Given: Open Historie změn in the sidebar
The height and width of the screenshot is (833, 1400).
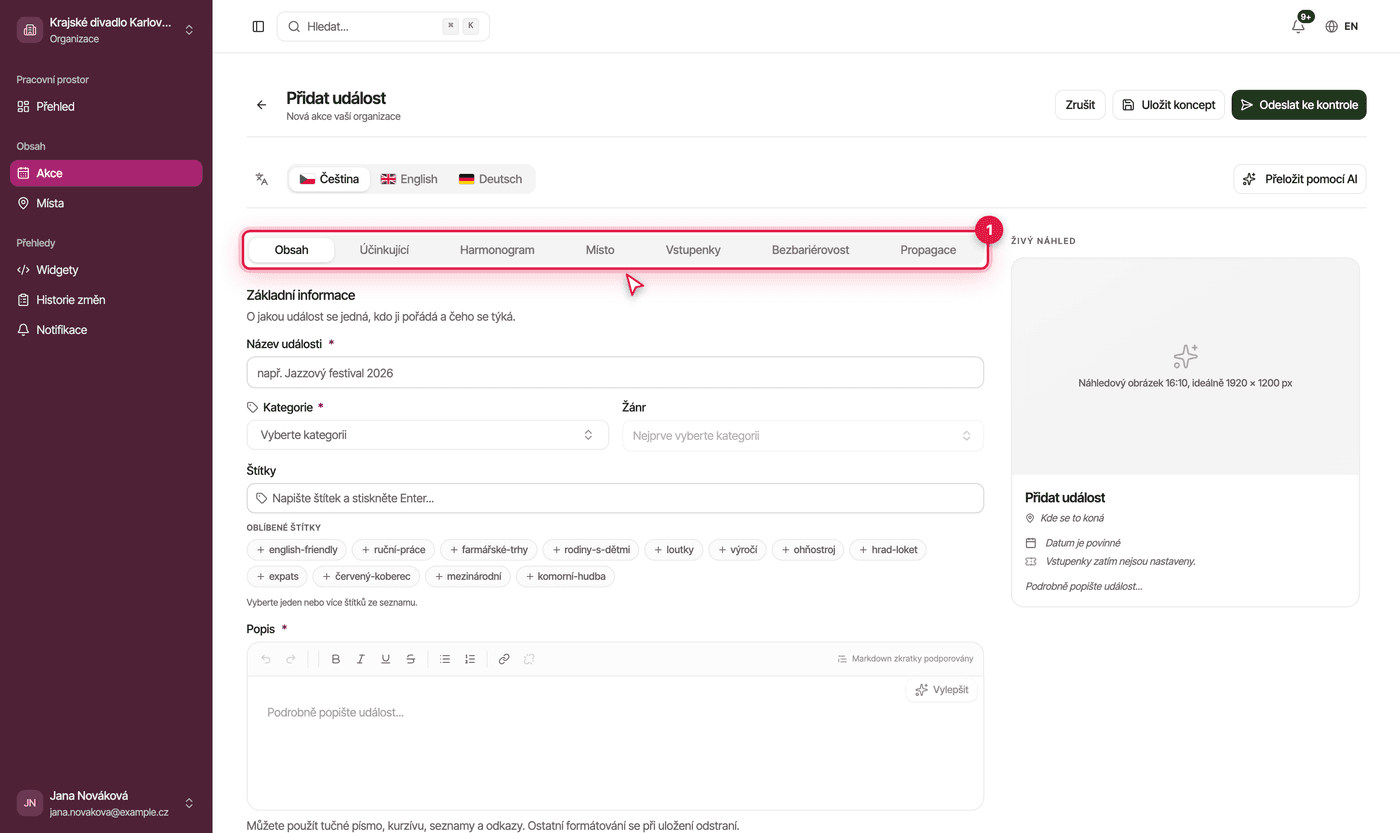Looking at the screenshot, I should (106, 300).
